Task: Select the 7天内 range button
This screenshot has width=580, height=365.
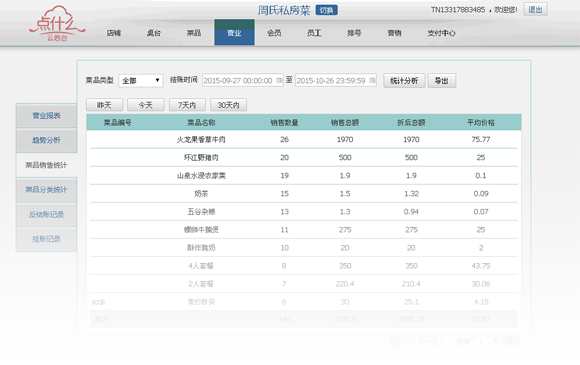Action: [x=187, y=105]
